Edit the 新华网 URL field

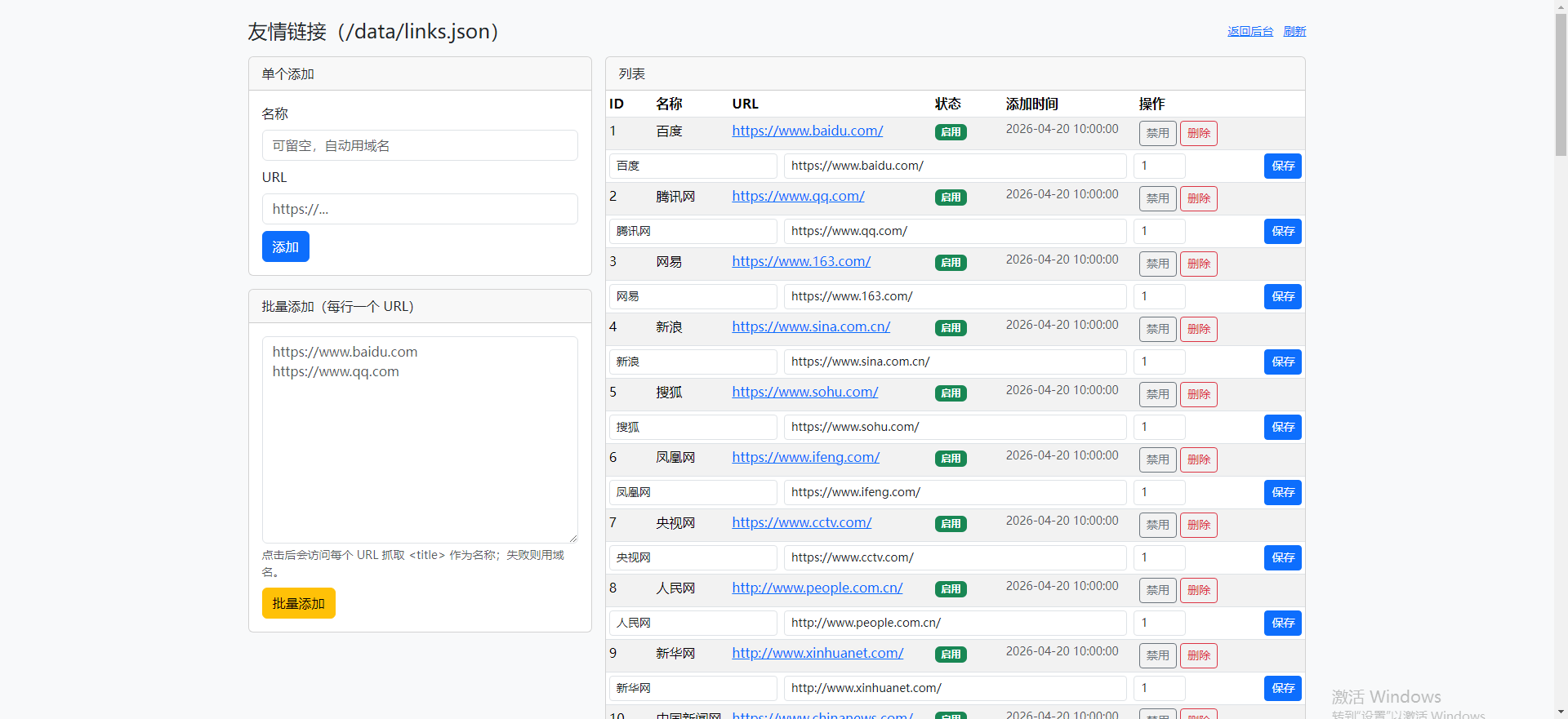(x=954, y=688)
